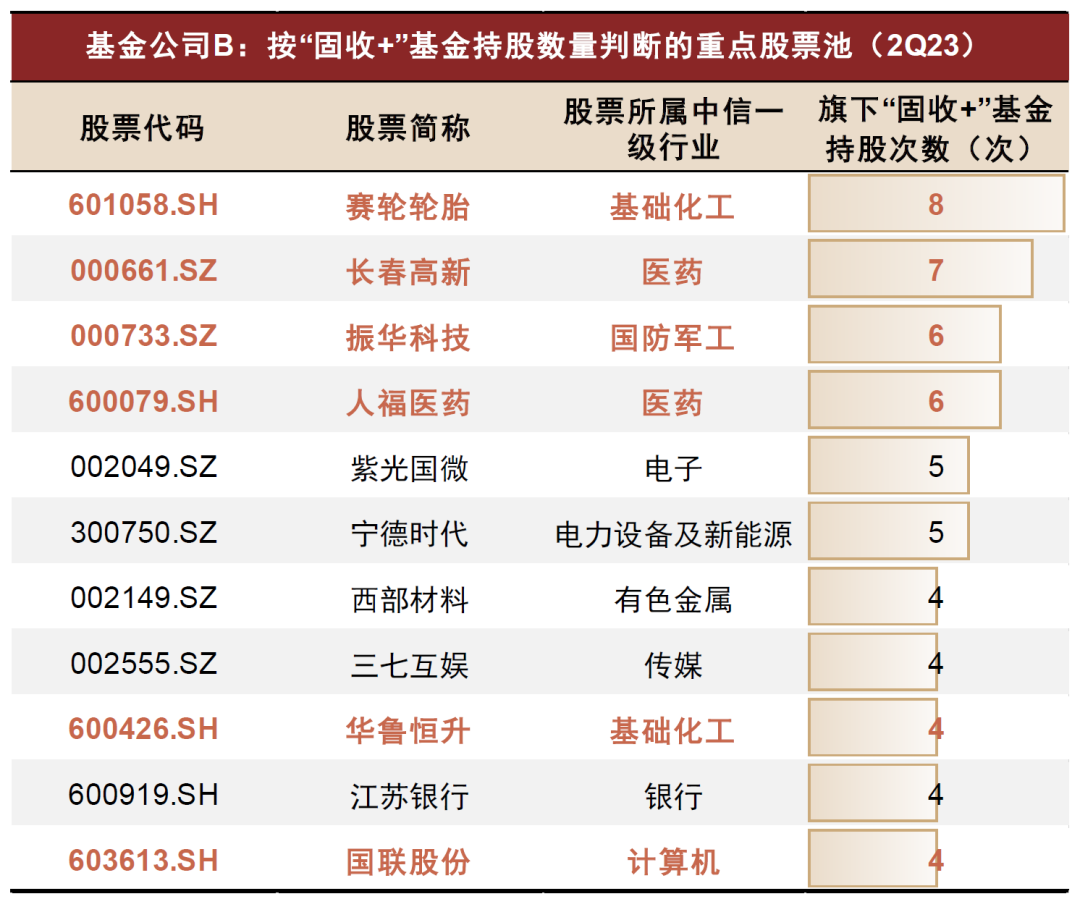Click 基础化工 in the 赛轮轮胎 row

pyautogui.click(x=672, y=206)
